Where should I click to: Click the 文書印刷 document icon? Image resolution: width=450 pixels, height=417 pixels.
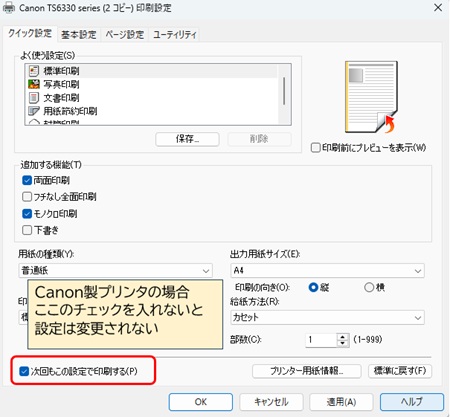(x=34, y=98)
